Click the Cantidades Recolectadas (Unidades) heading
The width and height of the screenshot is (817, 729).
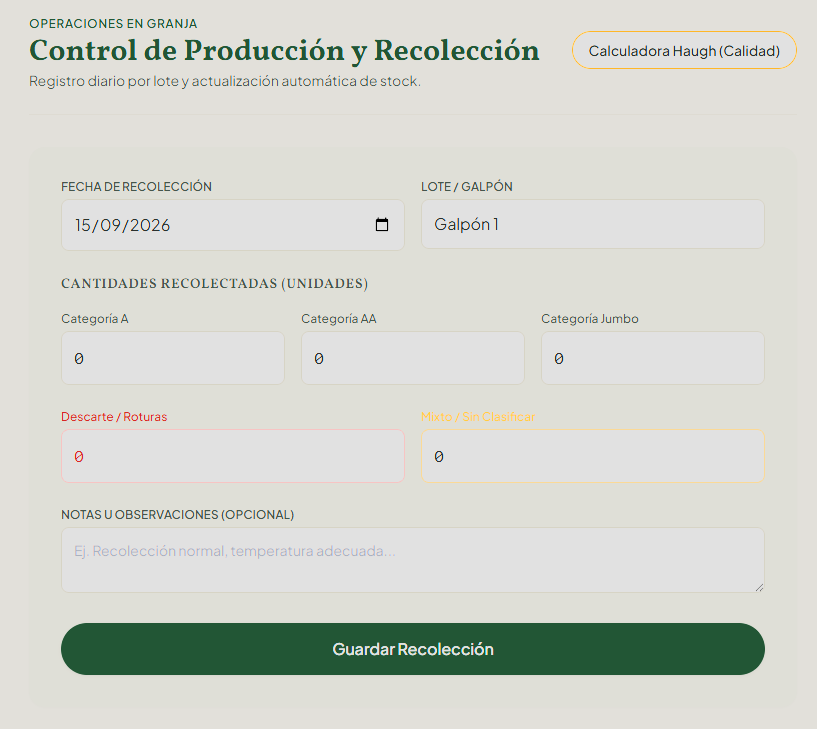215,283
